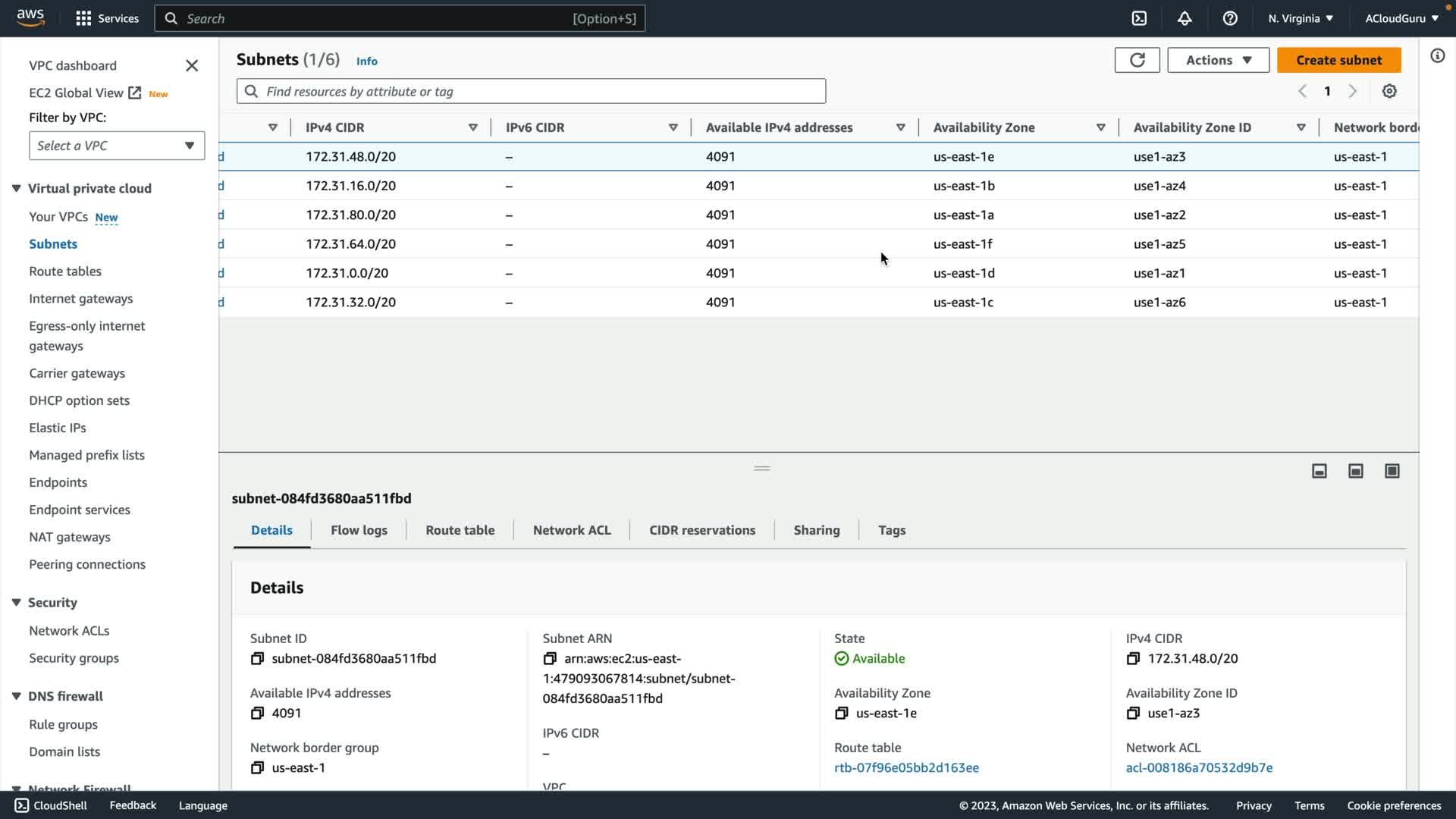Open the Services grid menu
The height and width of the screenshot is (819, 1456).
coord(83,18)
